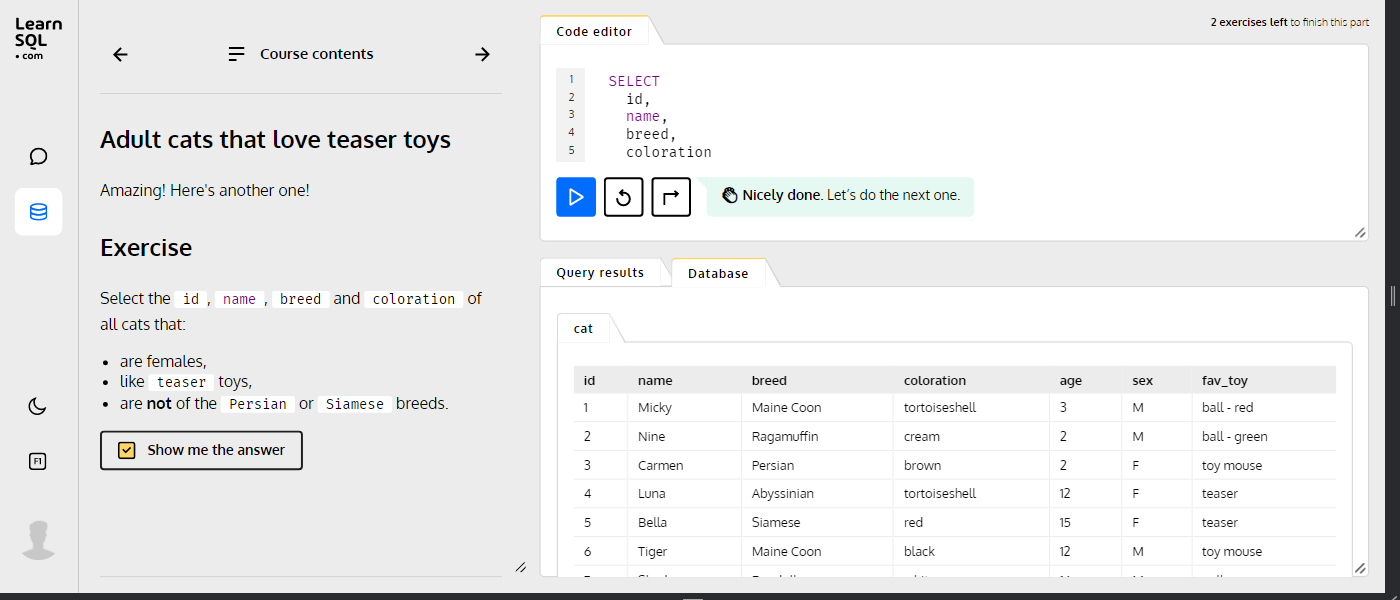Click the next exercise arrow button in the editor

tap(671, 197)
